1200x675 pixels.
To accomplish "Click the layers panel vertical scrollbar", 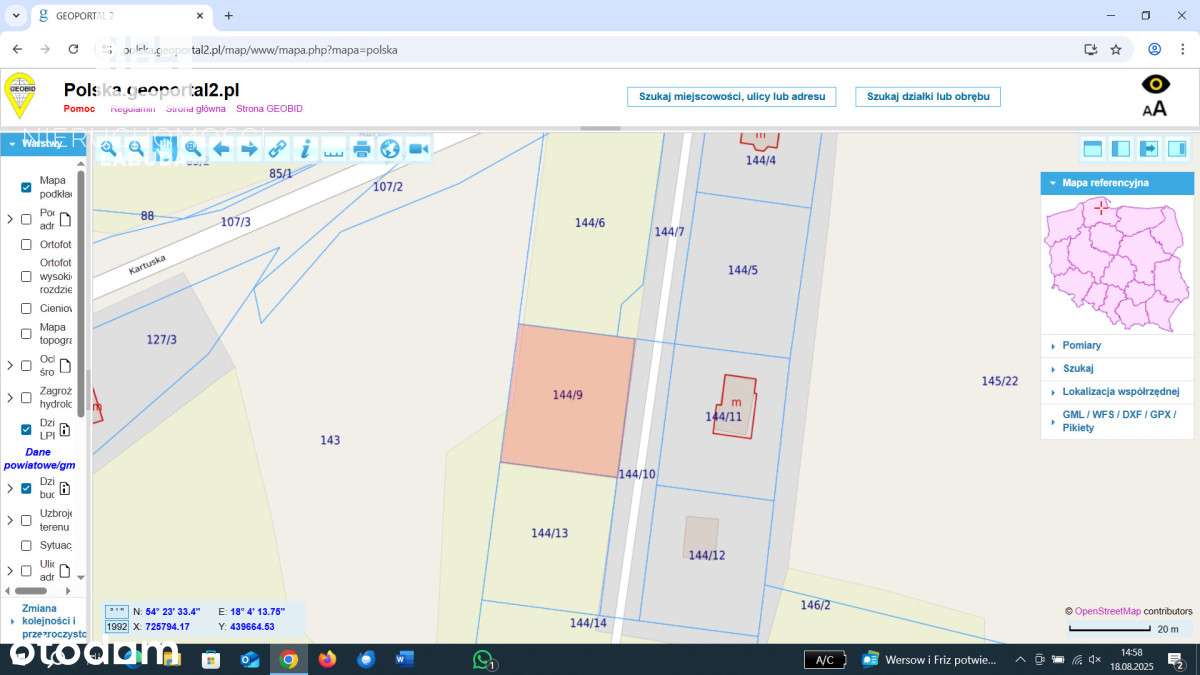I will (x=81, y=295).
